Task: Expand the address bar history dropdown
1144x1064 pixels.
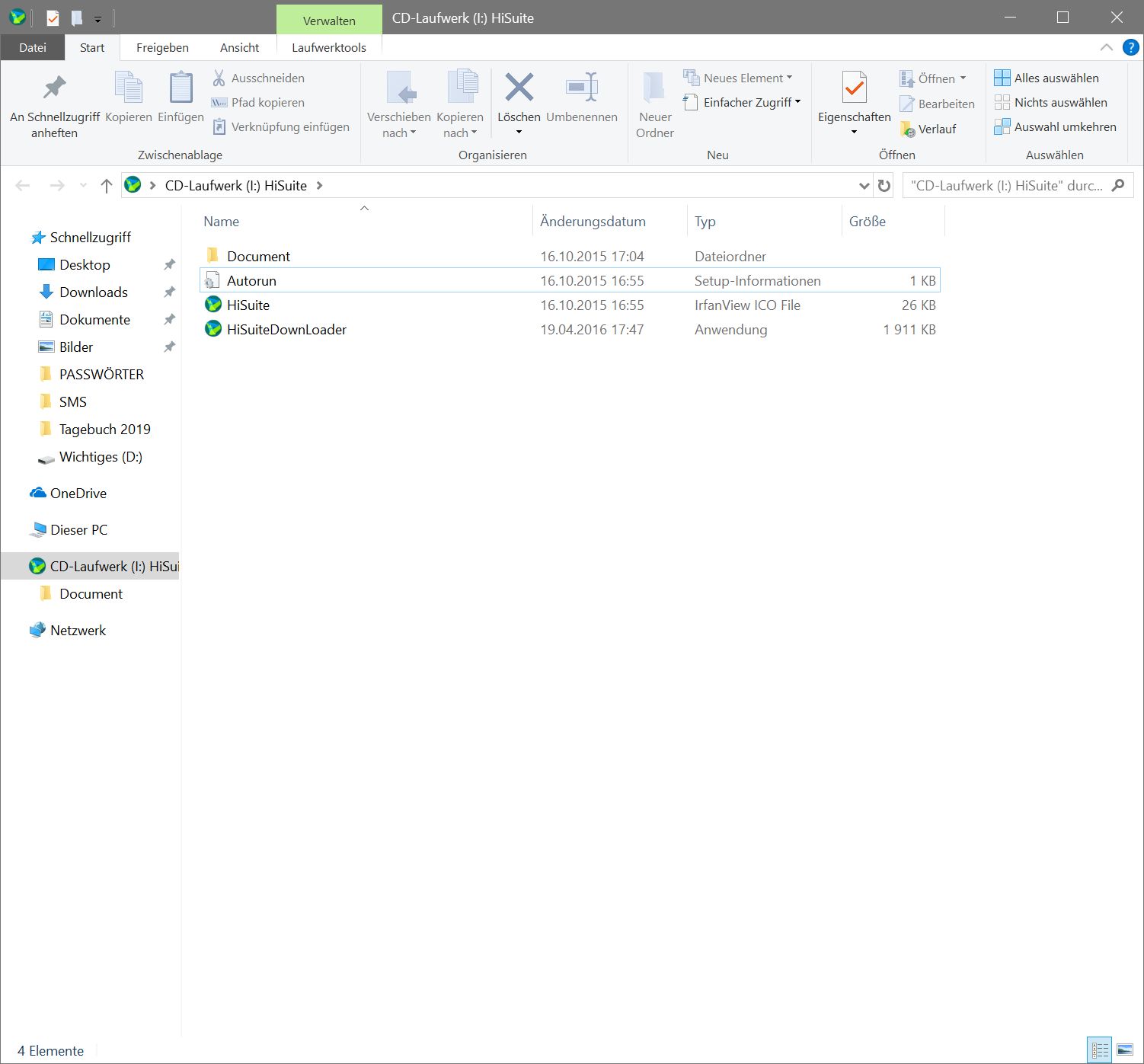Action: coord(864,185)
